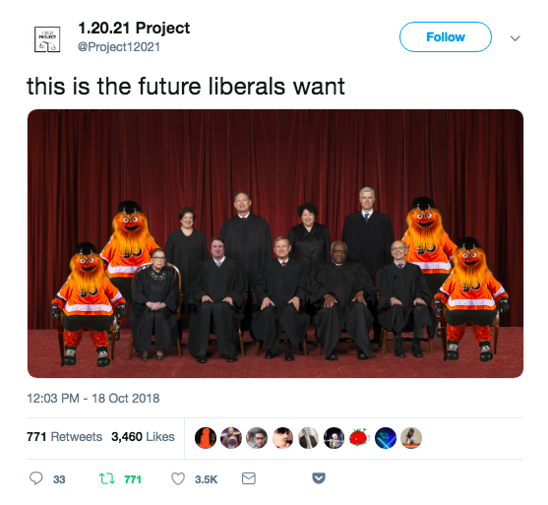This screenshot has width=548, height=505.
Task: Open the last liker avatar in the row
Action: pos(411,438)
